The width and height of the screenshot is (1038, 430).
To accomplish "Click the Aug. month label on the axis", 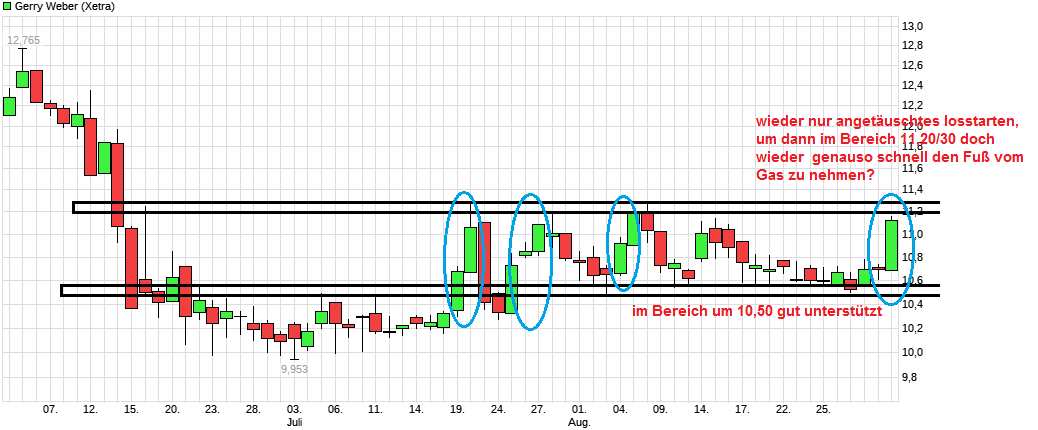I will pyautogui.click(x=580, y=422).
